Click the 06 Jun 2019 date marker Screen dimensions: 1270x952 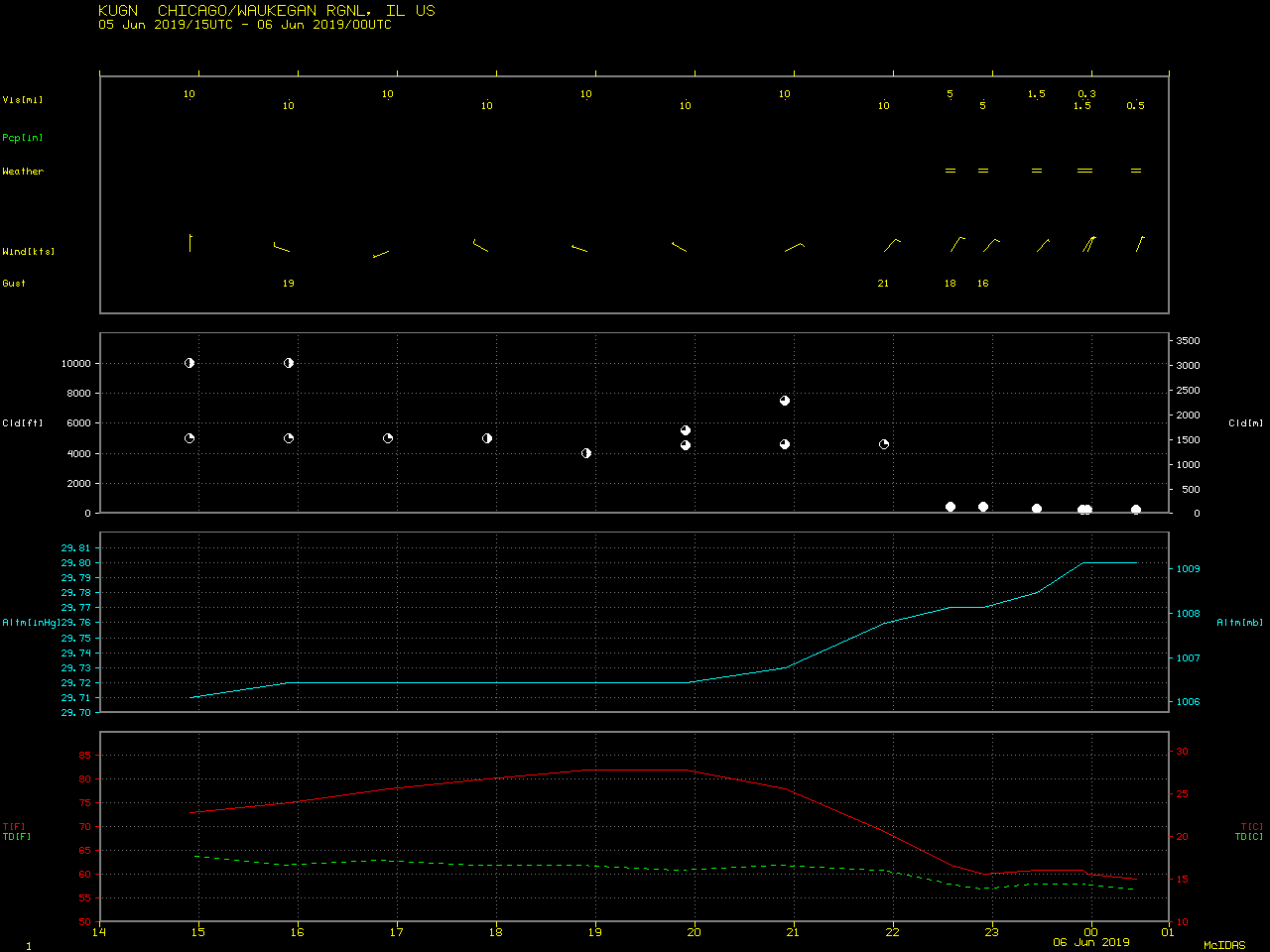(x=1091, y=942)
